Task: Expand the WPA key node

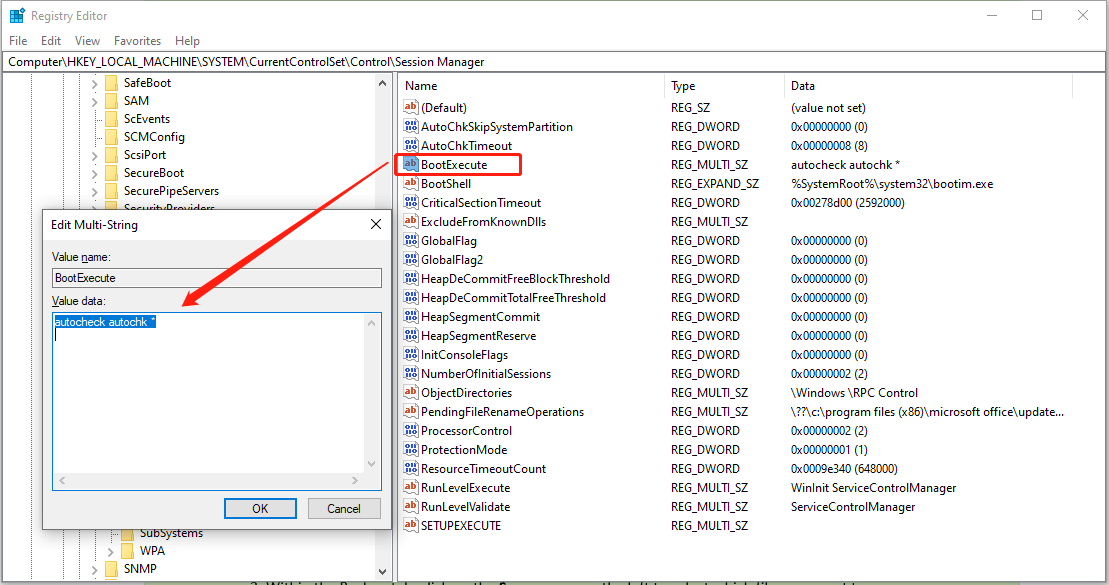Action: pyautogui.click(x=111, y=551)
